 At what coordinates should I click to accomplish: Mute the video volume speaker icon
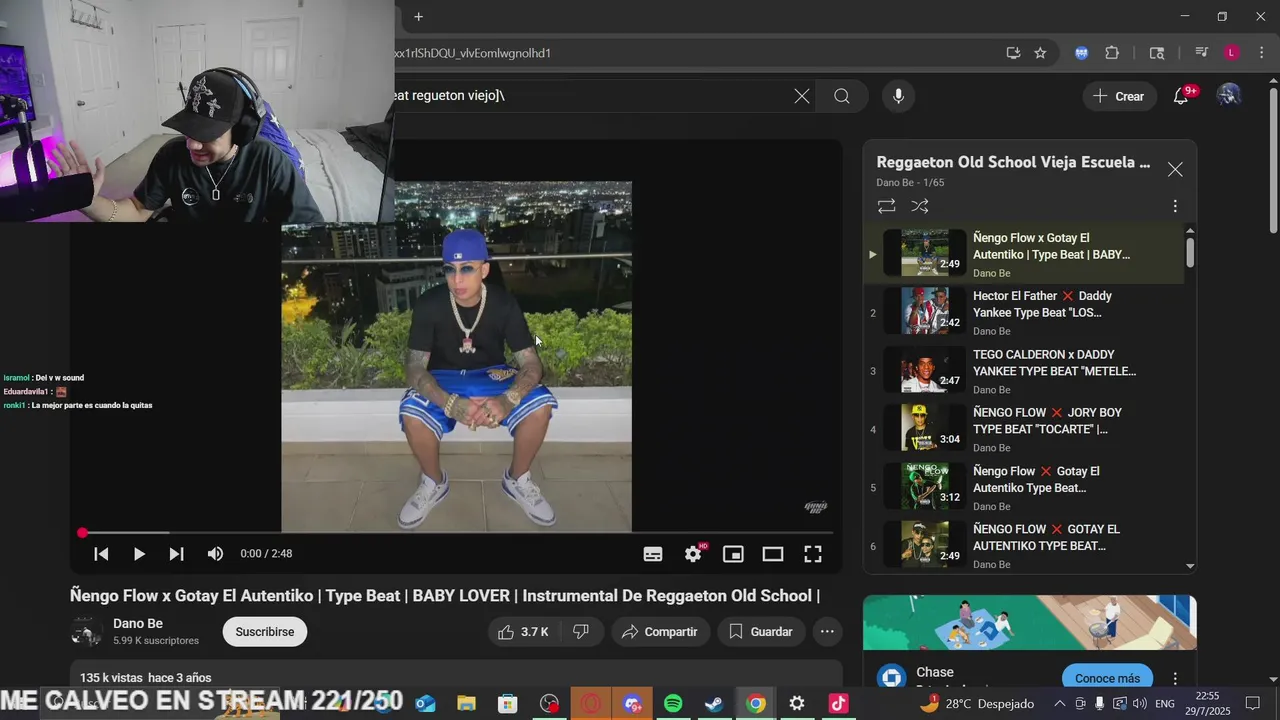(215, 554)
